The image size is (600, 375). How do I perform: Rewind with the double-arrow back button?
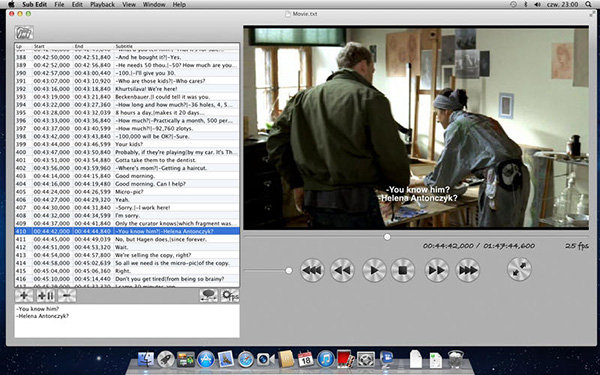coord(342,270)
